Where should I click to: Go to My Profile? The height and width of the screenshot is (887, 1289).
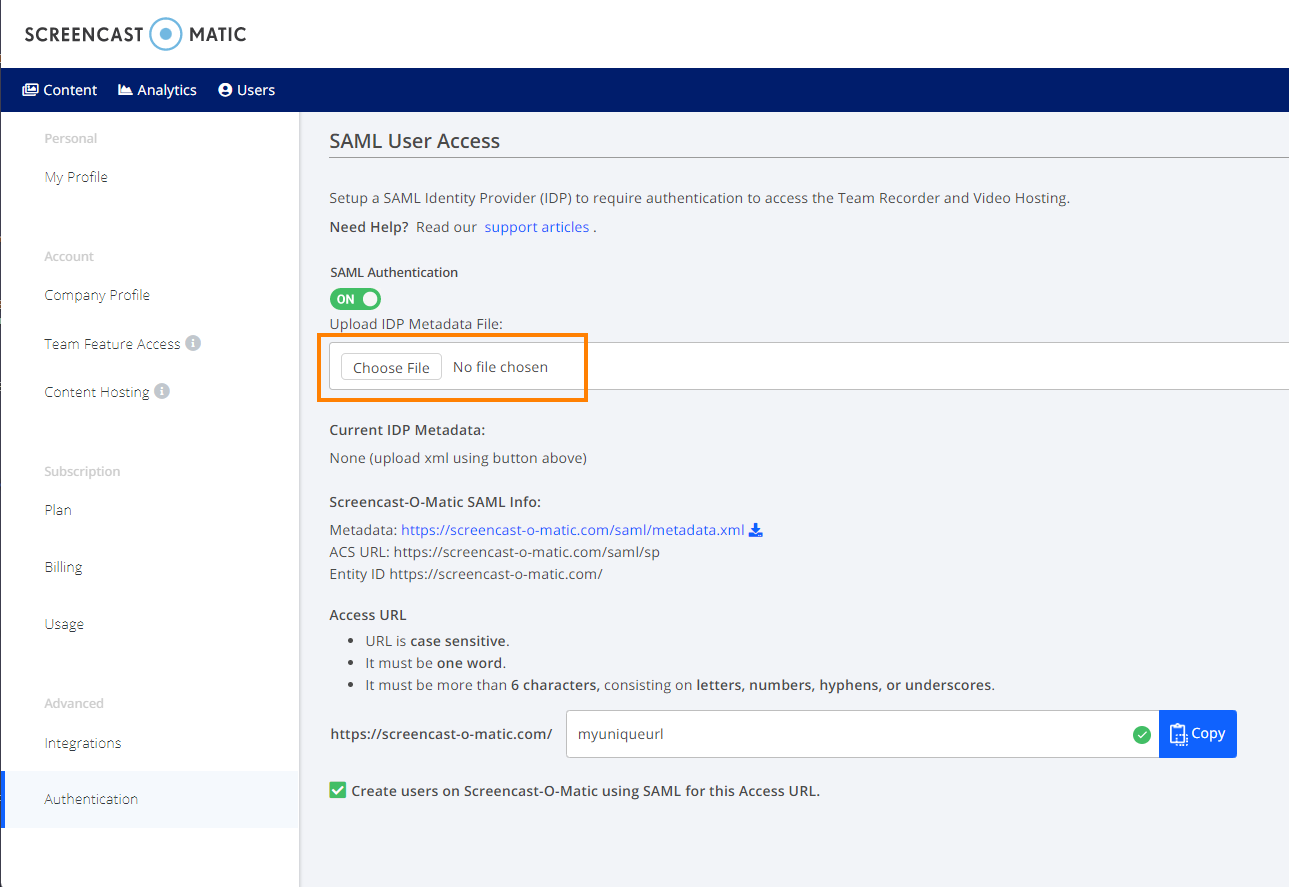[76, 177]
